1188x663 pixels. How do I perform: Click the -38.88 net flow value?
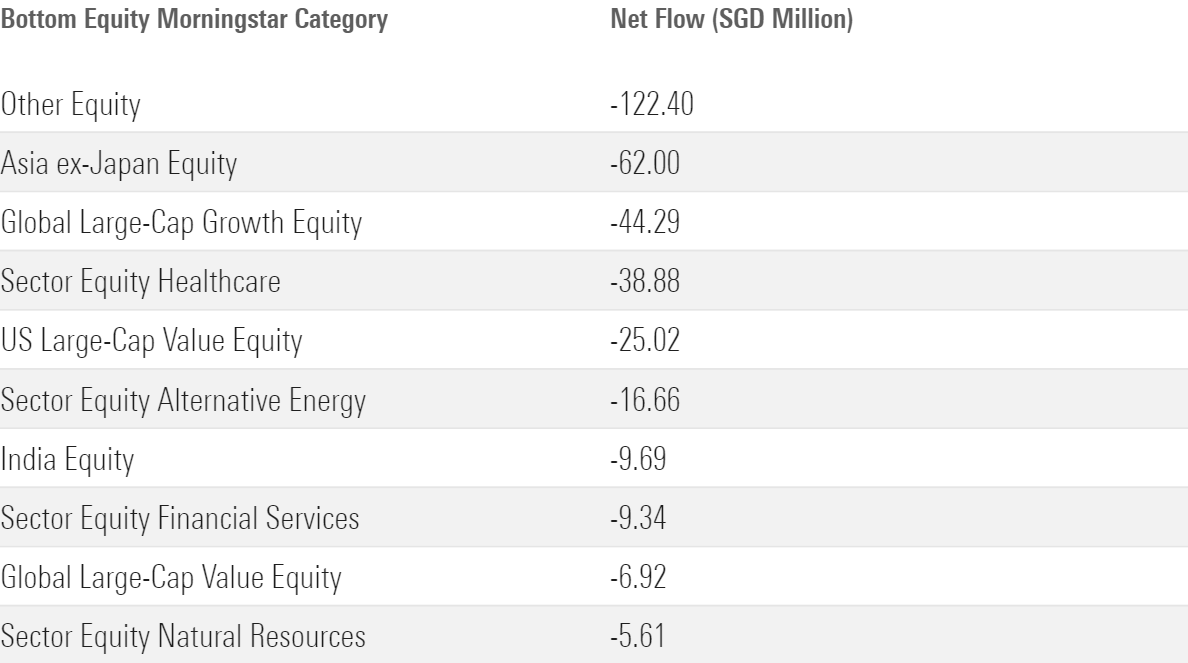[645, 281]
